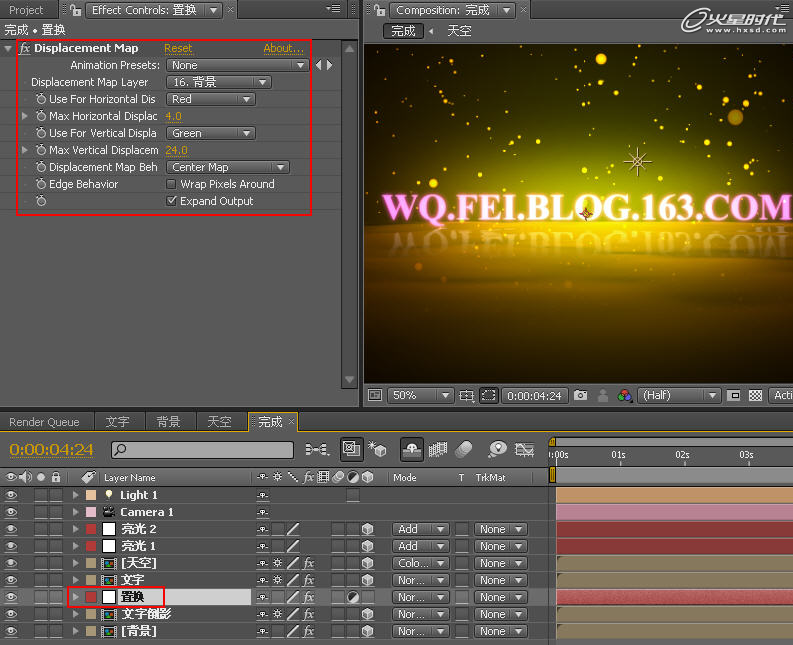Open the graph editor icon in timeline
This screenshot has height=645, width=793.
coord(524,449)
